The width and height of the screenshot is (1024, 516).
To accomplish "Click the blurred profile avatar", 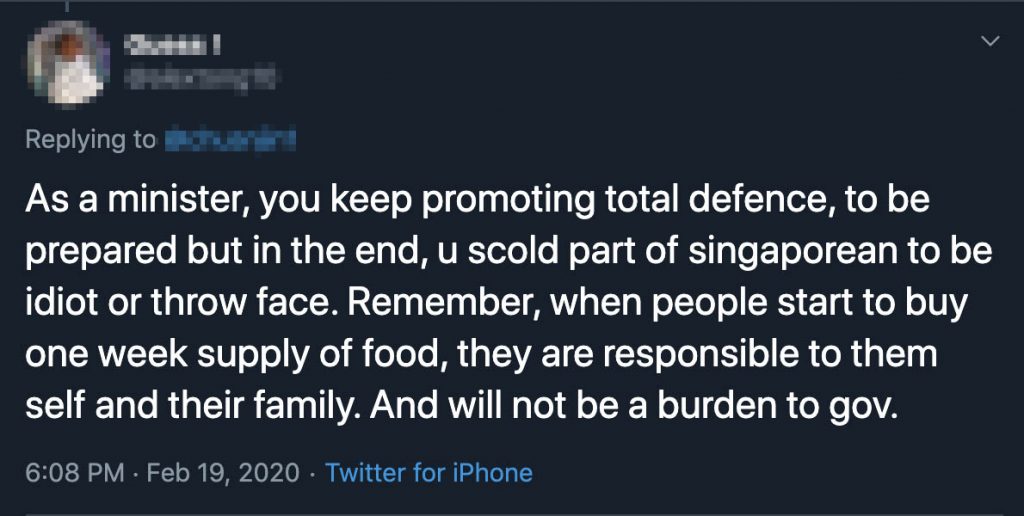I will tap(66, 64).
